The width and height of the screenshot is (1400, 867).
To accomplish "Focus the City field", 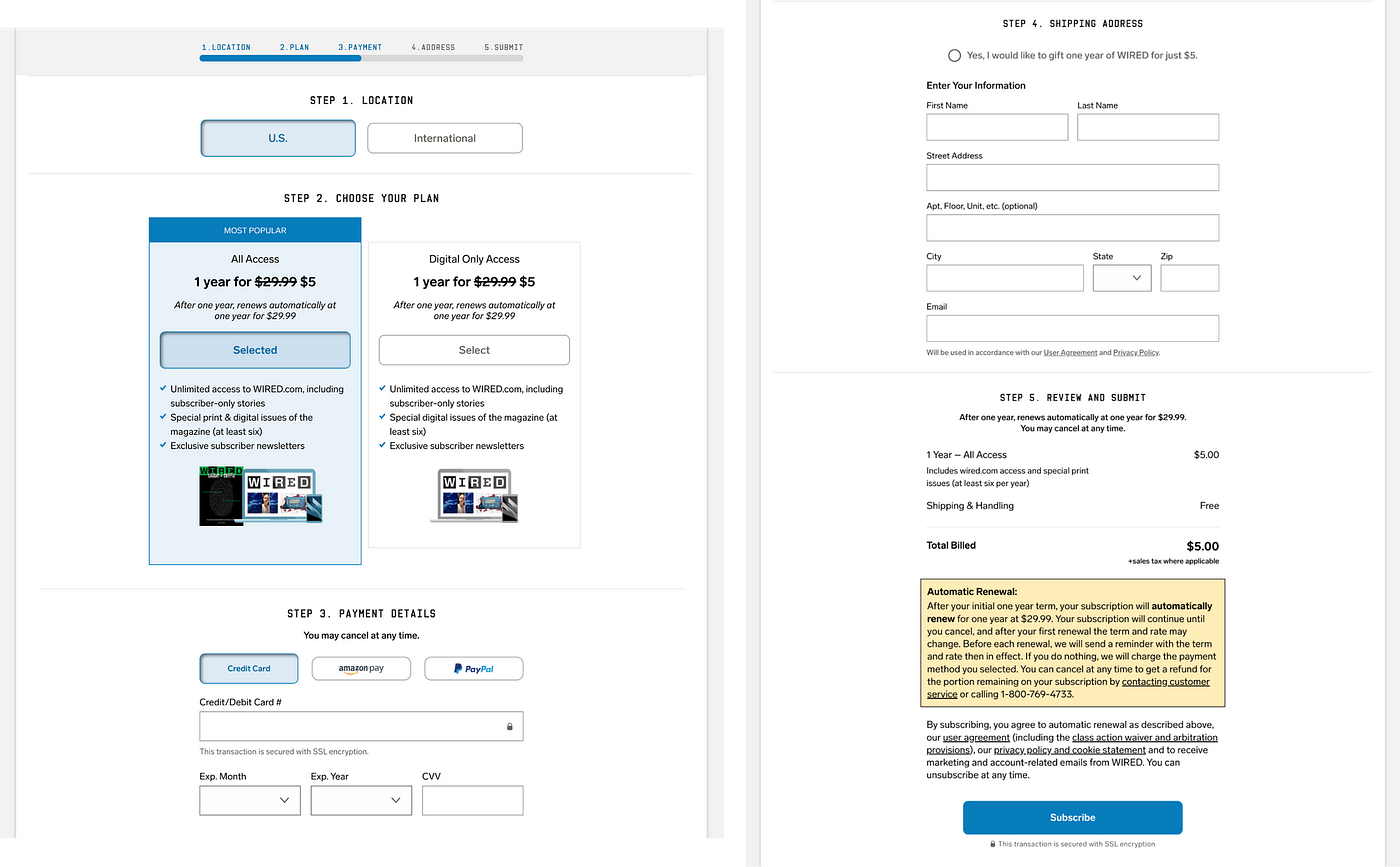I will [x=1005, y=278].
